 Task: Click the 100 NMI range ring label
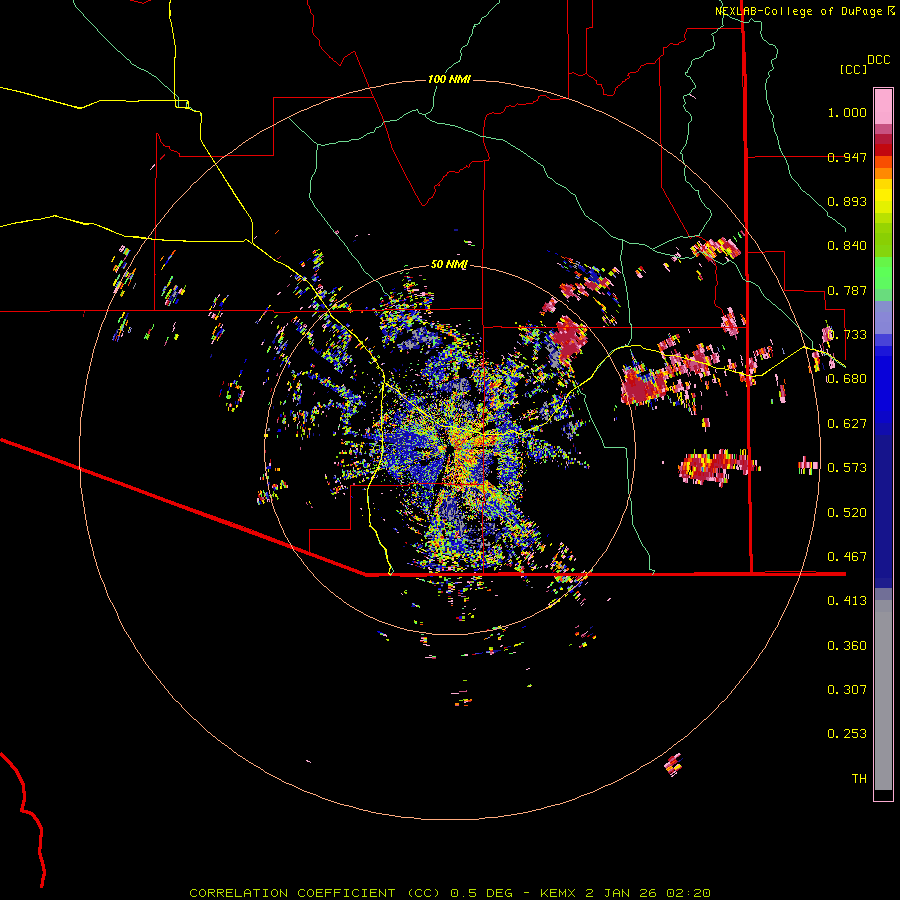(449, 79)
